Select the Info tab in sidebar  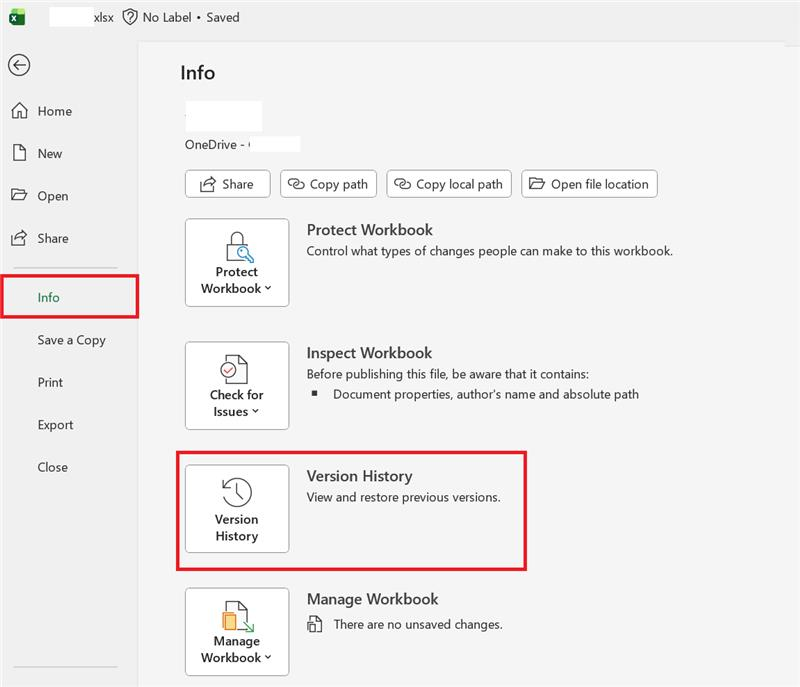pos(69,297)
